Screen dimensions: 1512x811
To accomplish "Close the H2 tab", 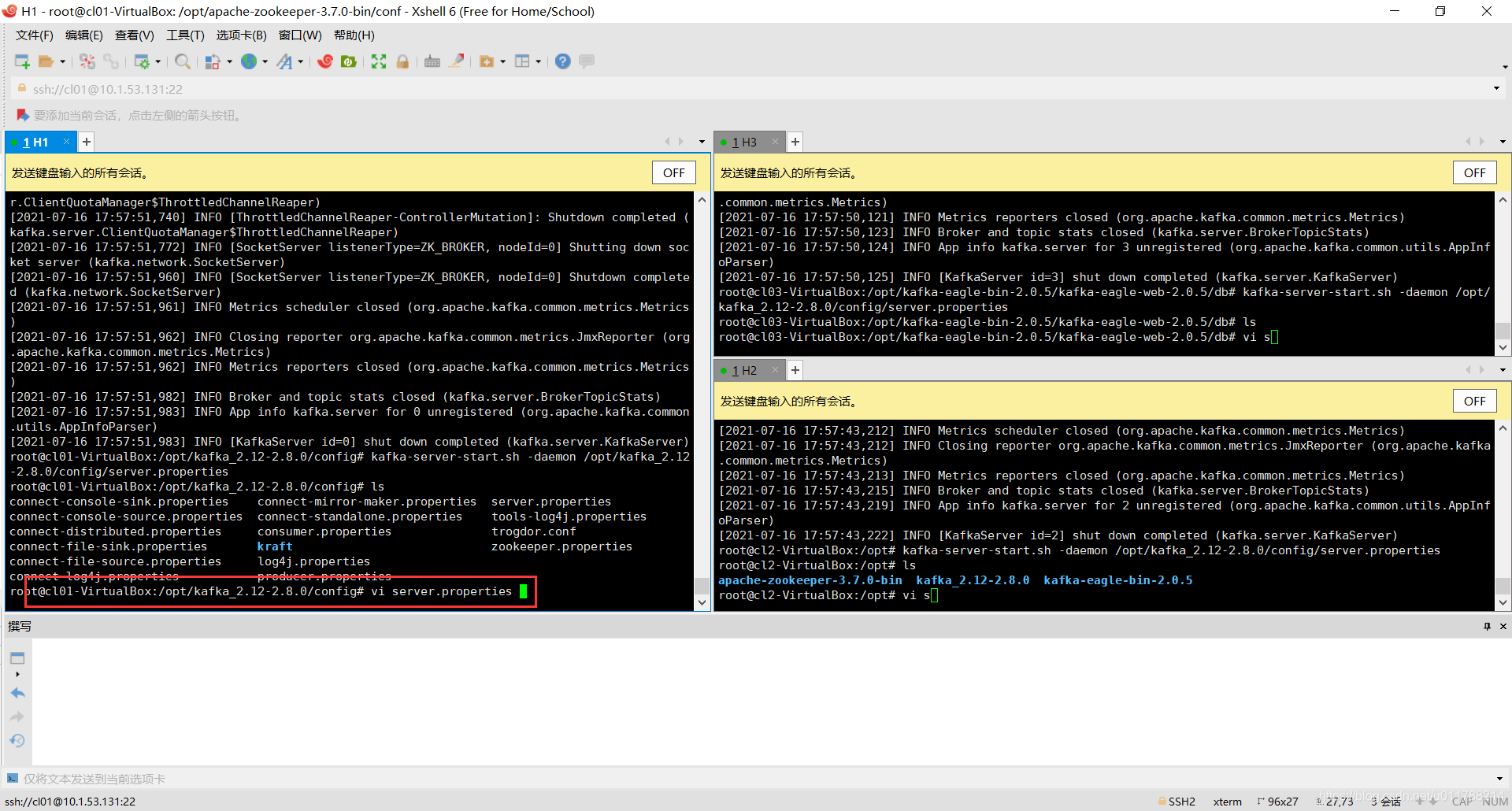I will coord(776,370).
